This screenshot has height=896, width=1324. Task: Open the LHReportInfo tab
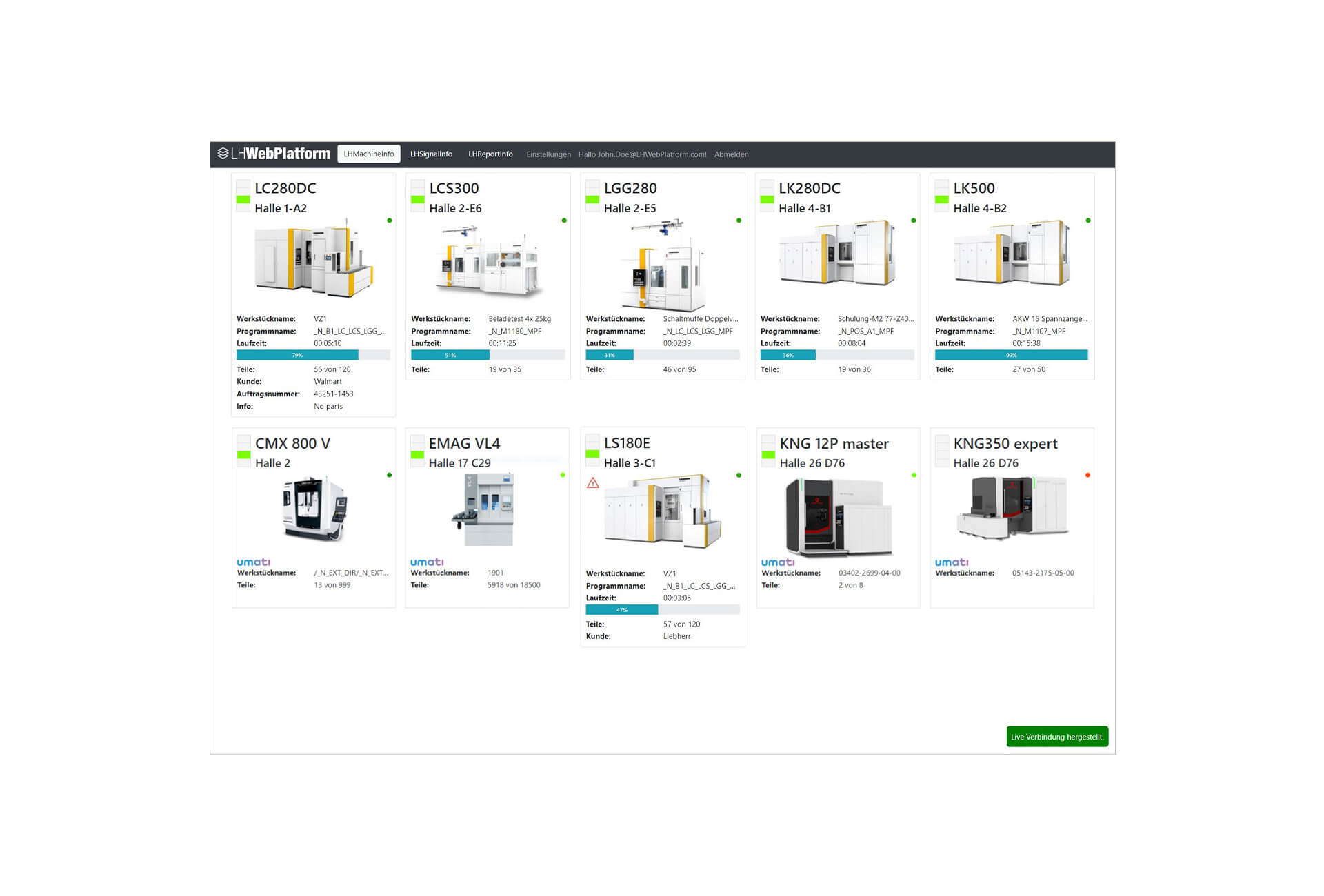[490, 154]
